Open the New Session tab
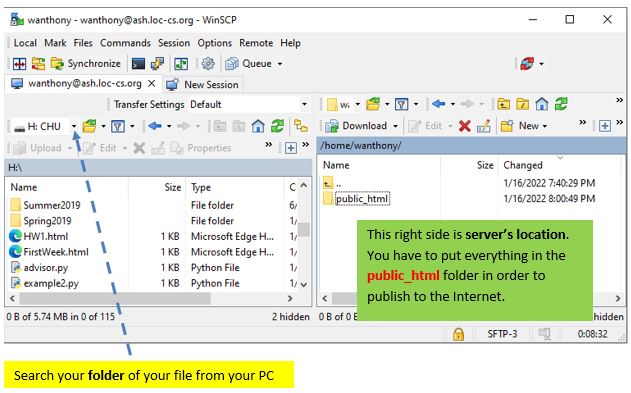 (203, 84)
